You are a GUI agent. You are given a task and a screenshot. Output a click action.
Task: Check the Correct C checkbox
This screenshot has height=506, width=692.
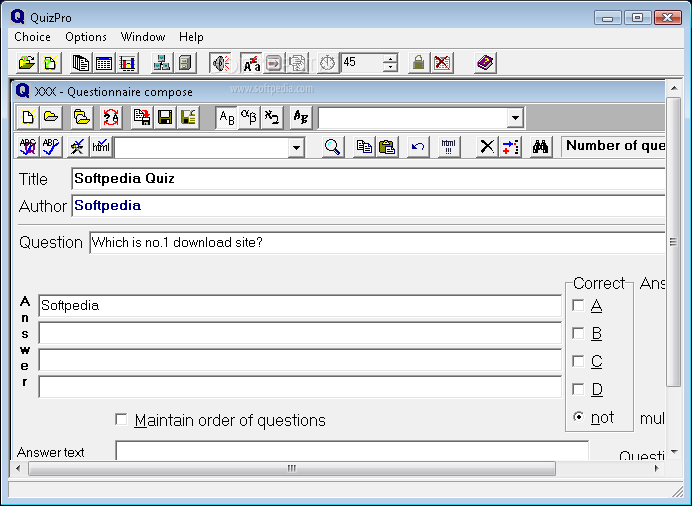click(x=578, y=361)
